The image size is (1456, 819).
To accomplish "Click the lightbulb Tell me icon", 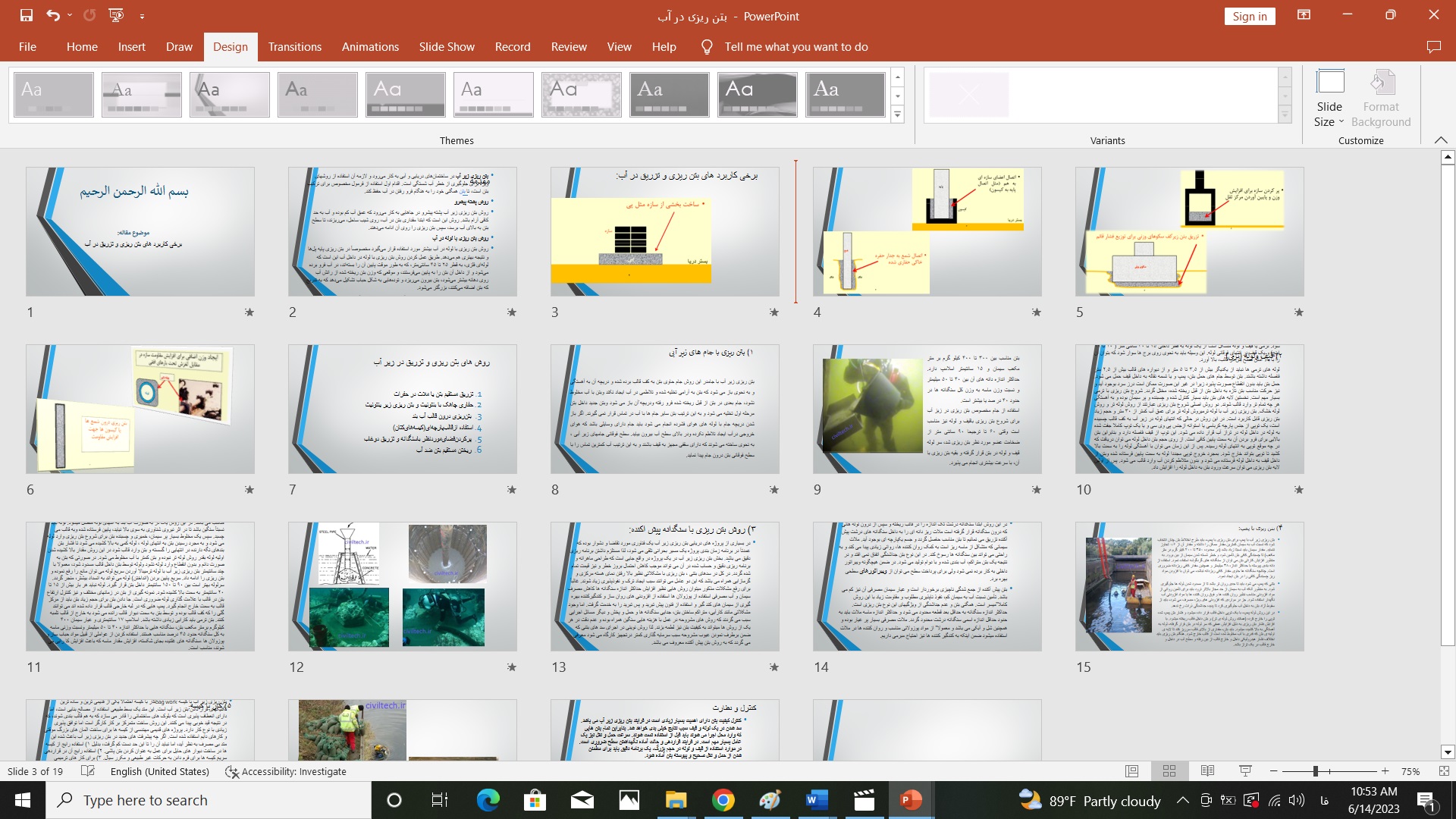I will (x=707, y=46).
